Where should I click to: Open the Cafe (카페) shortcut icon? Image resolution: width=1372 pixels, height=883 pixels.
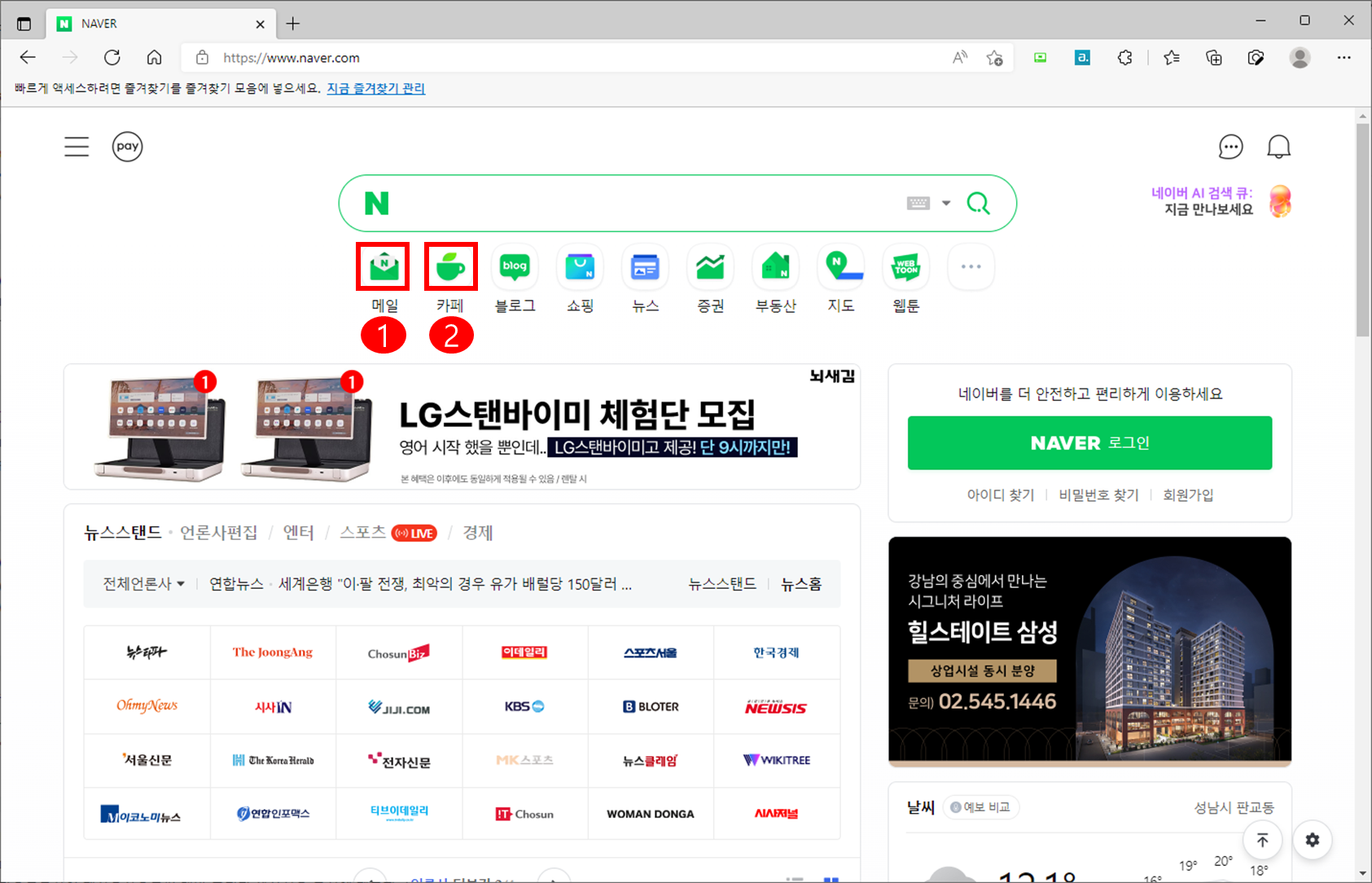coord(450,266)
